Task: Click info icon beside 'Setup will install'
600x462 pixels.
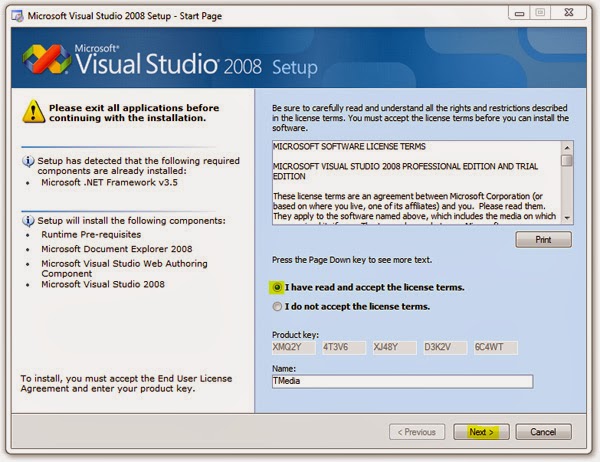Action: [x=28, y=221]
